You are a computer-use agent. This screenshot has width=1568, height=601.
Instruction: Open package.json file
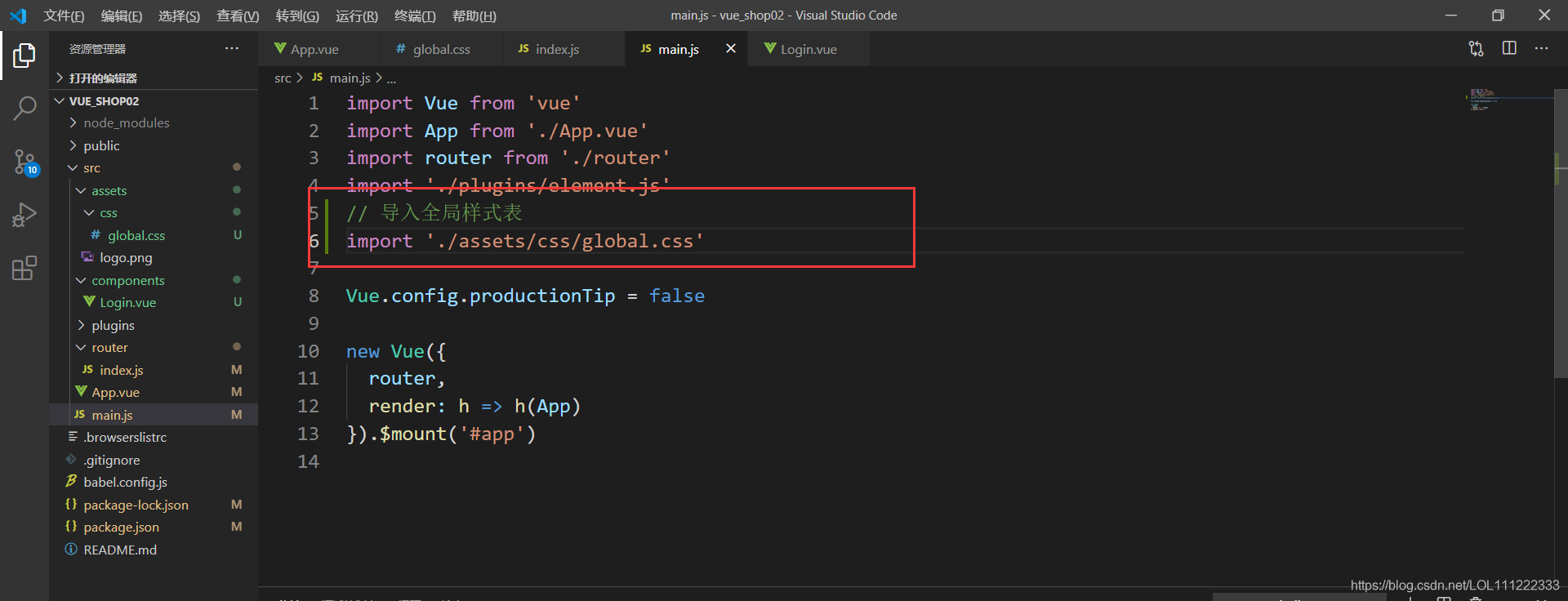(154, 528)
